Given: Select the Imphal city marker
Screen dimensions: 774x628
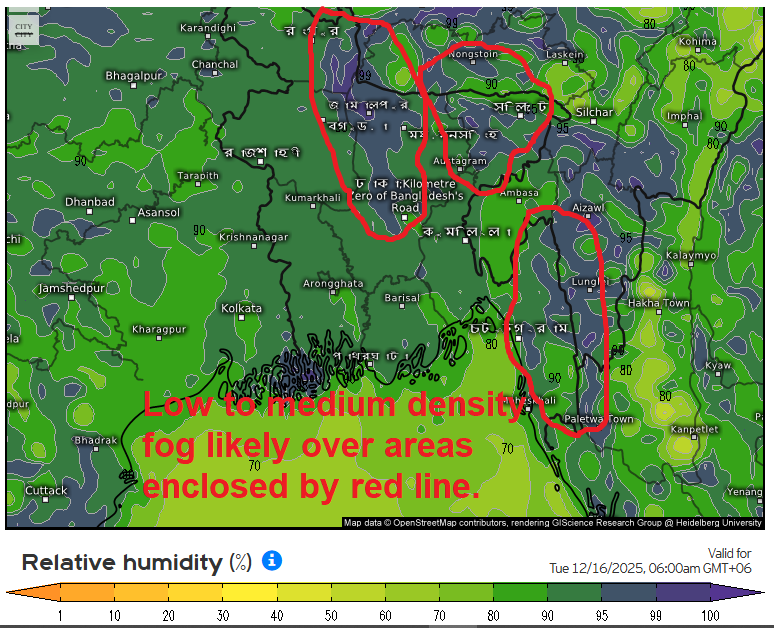Looking at the screenshot, I should [684, 129].
